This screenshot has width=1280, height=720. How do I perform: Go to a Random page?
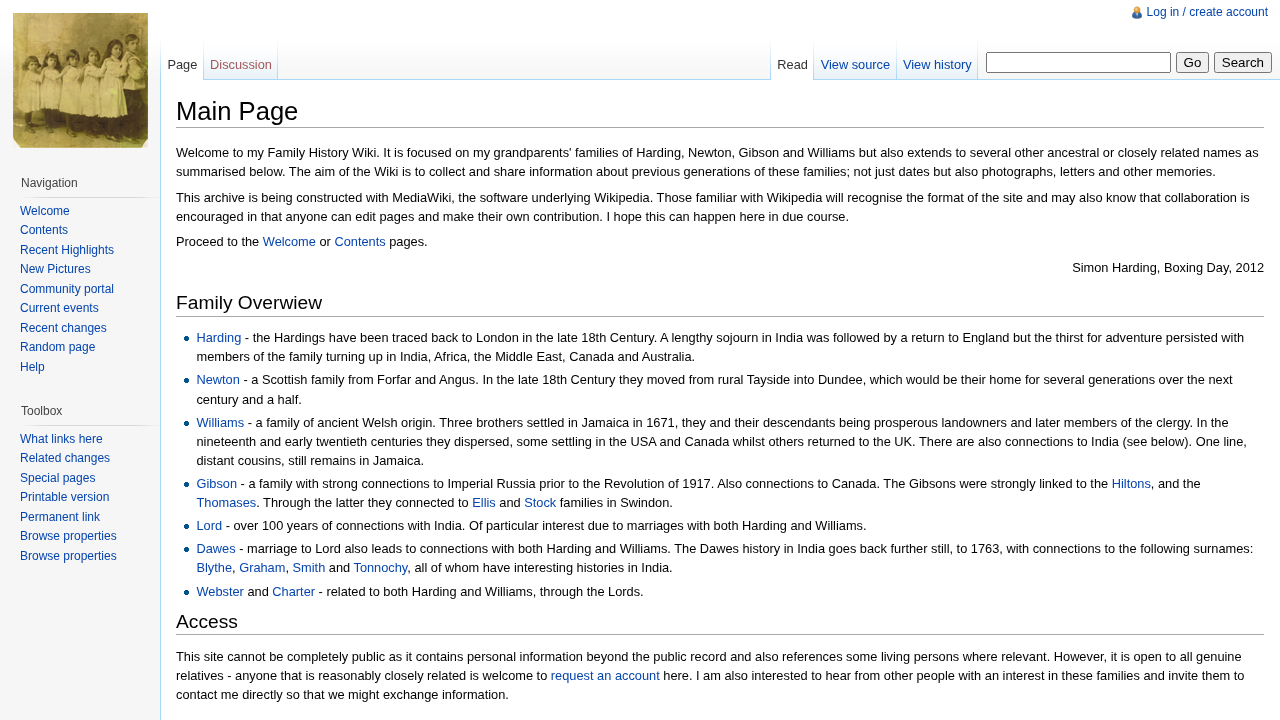pyautogui.click(x=57, y=347)
